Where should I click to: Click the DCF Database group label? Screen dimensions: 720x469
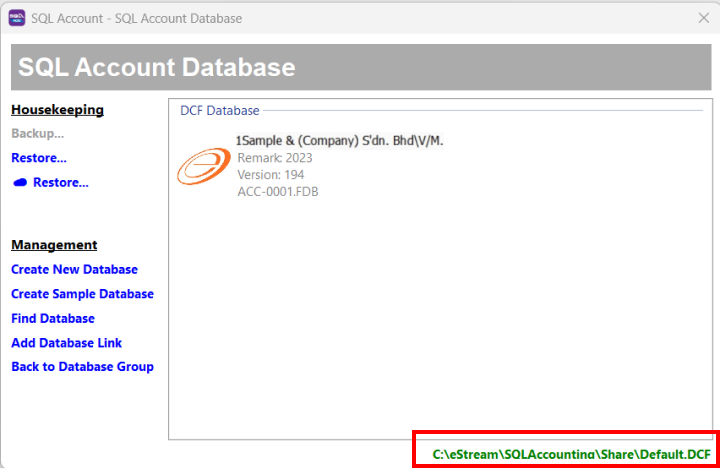(x=219, y=111)
